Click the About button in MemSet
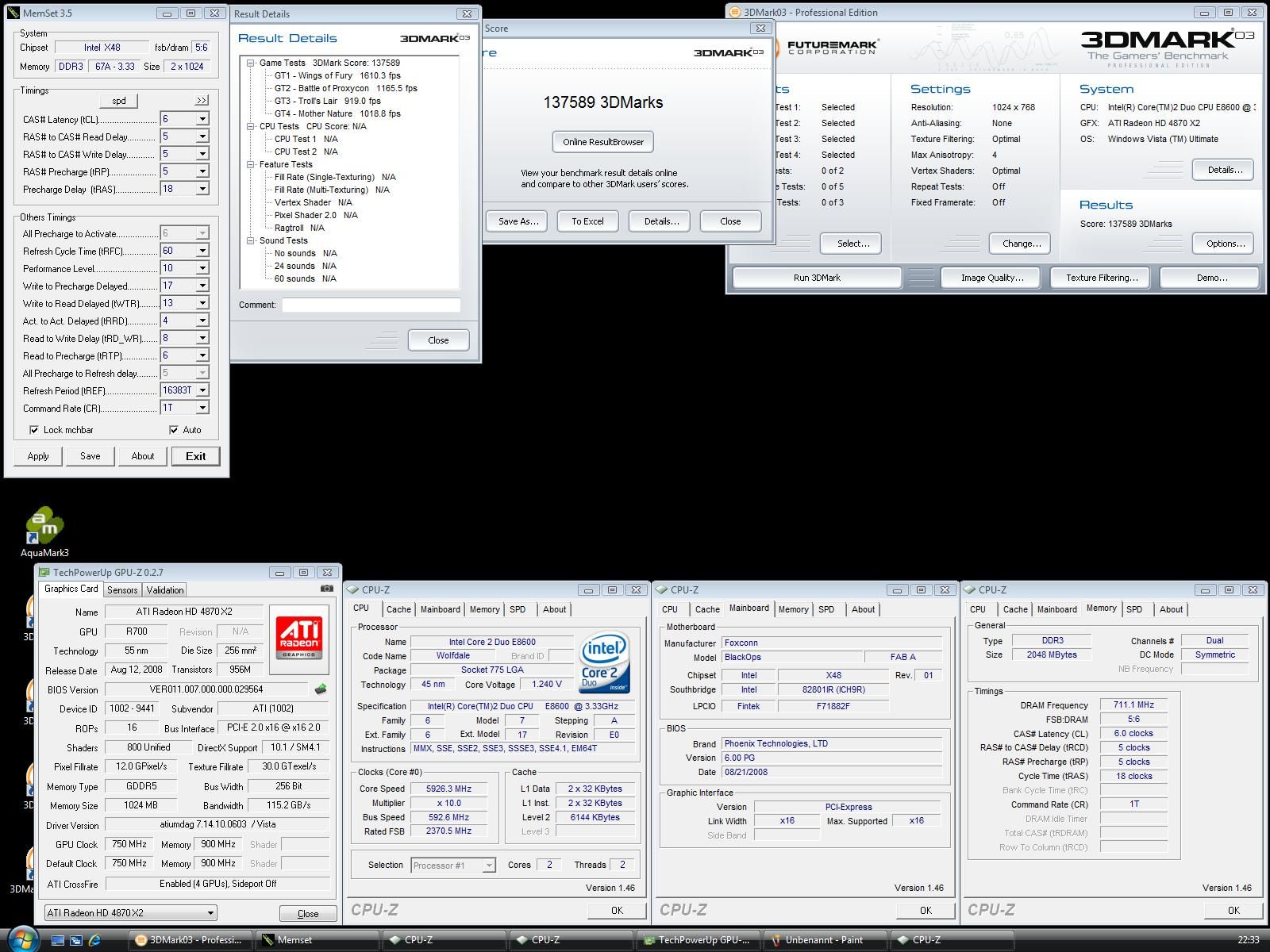The height and width of the screenshot is (952, 1270). click(143, 456)
